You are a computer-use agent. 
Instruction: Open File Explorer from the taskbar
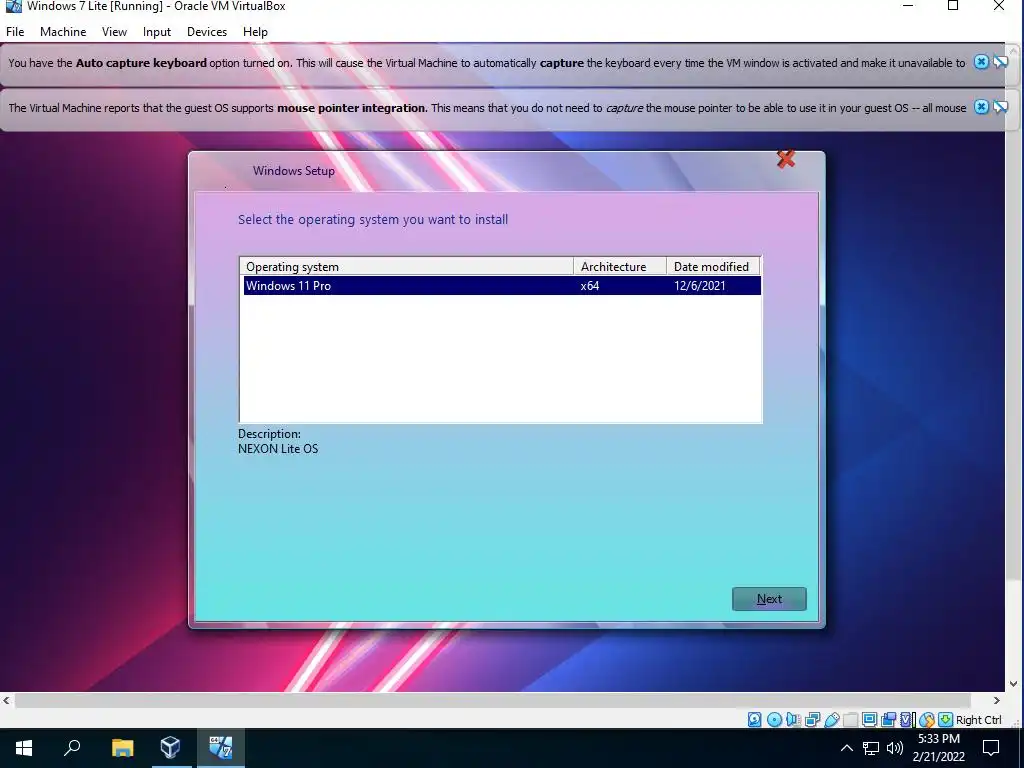pos(122,748)
